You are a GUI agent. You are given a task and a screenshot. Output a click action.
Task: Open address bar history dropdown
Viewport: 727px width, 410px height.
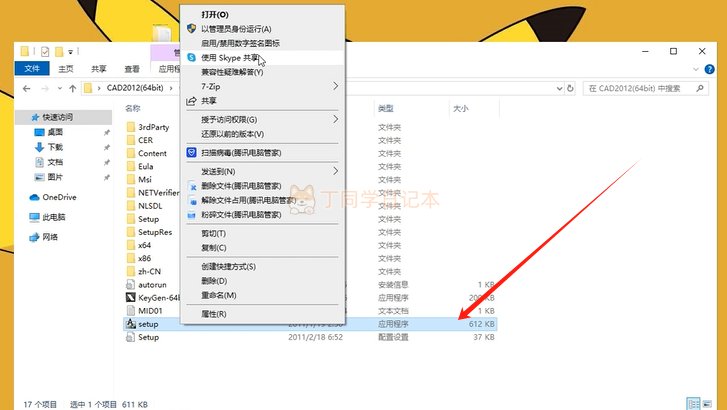(559, 88)
